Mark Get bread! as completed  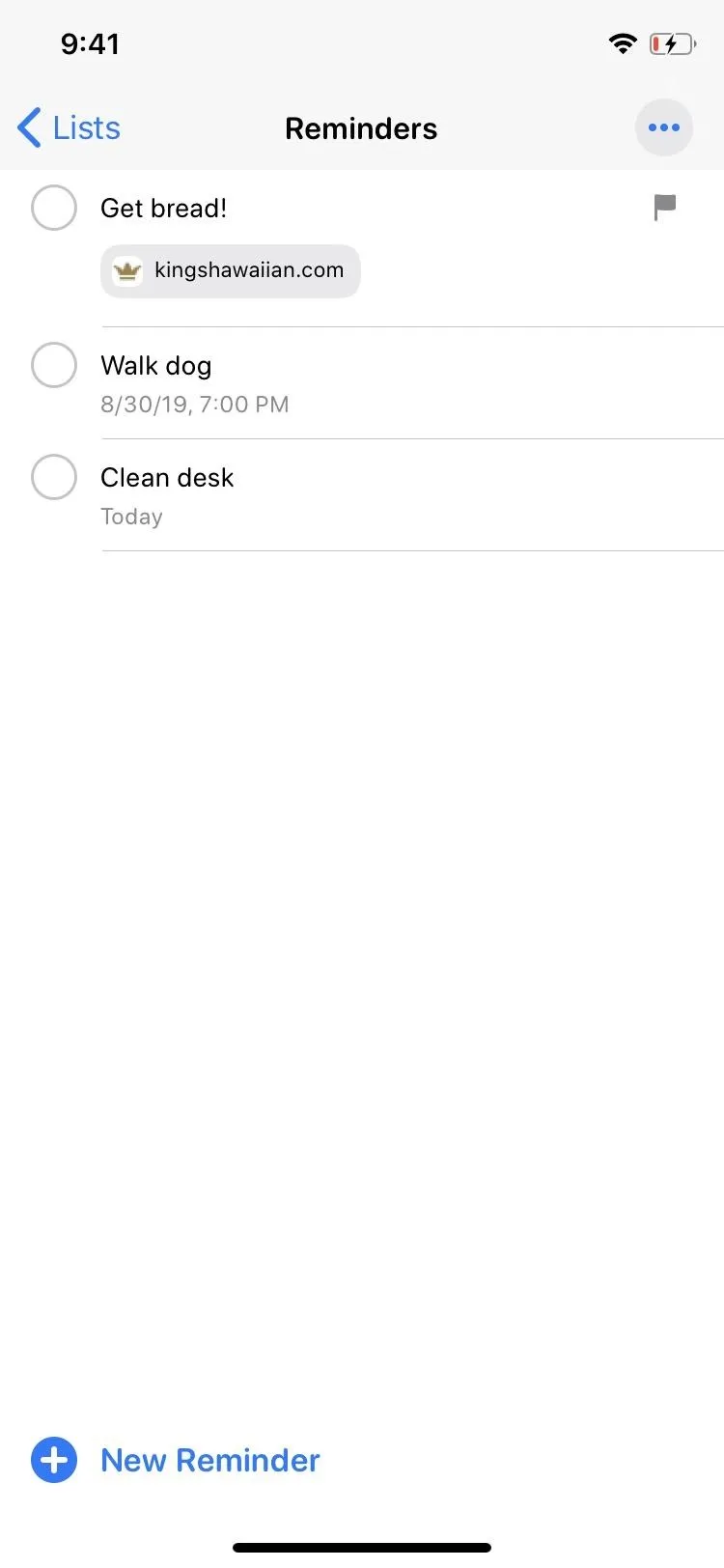tap(54, 208)
